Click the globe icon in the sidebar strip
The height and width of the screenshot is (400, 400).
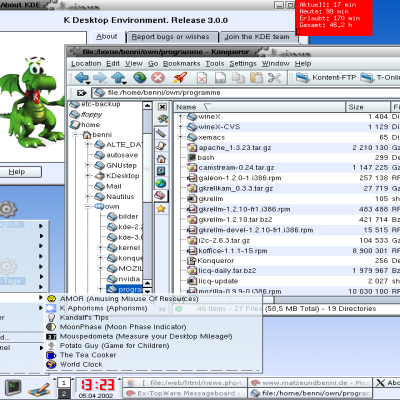pos(161,184)
